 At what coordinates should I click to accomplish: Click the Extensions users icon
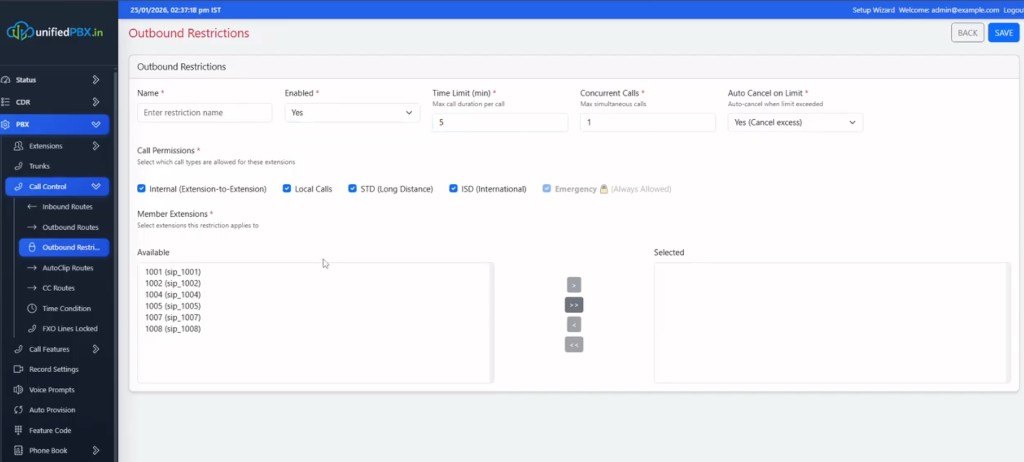[18, 146]
